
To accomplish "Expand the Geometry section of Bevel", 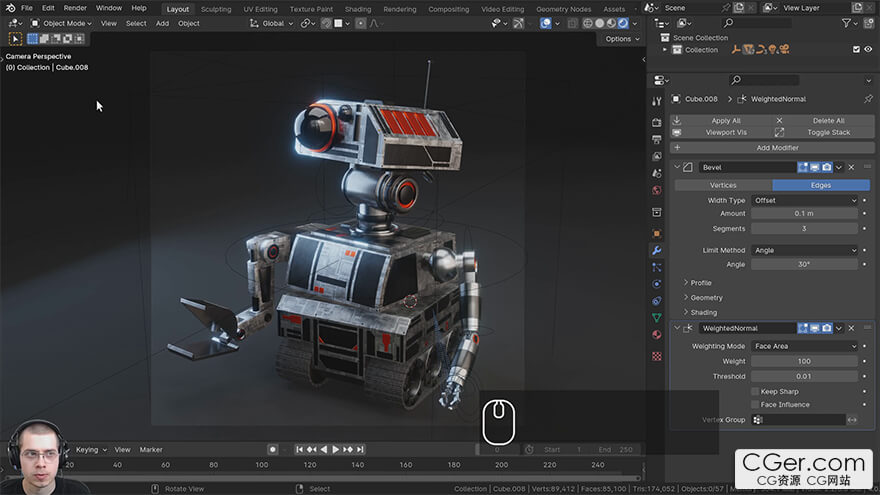I will click(x=706, y=297).
